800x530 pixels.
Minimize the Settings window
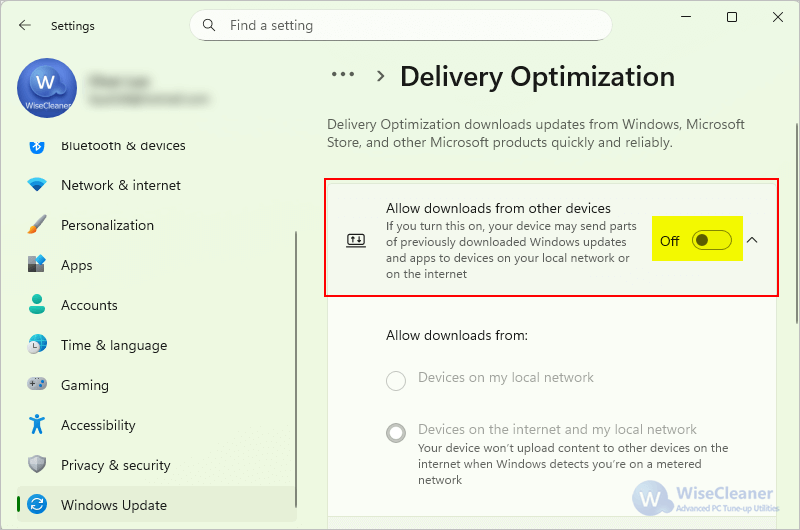coord(686,17)
